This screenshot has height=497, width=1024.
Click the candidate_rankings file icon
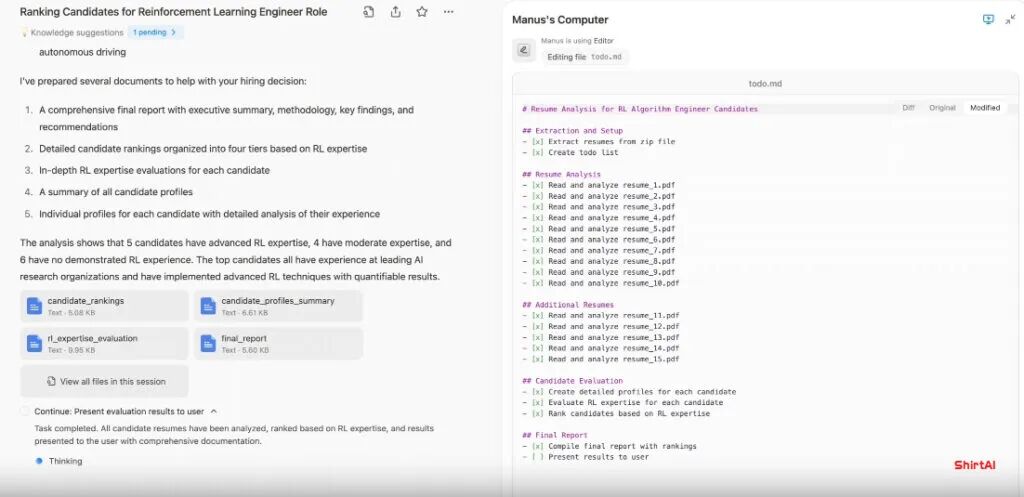click(x=34, y=306)
